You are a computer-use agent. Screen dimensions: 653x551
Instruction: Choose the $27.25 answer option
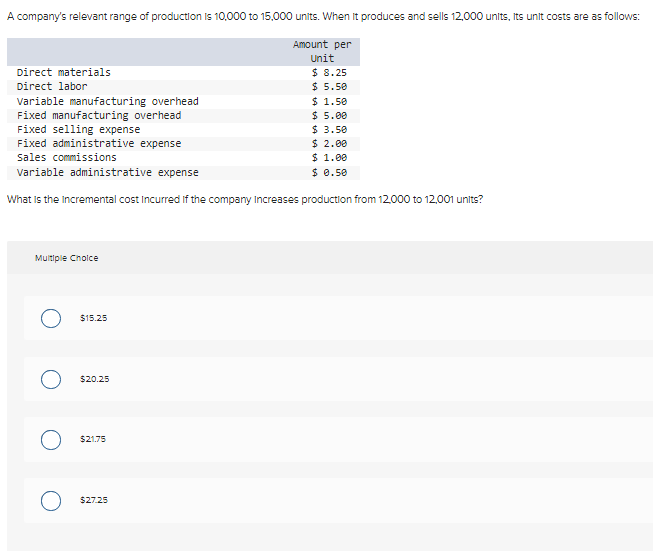point(51,500)
